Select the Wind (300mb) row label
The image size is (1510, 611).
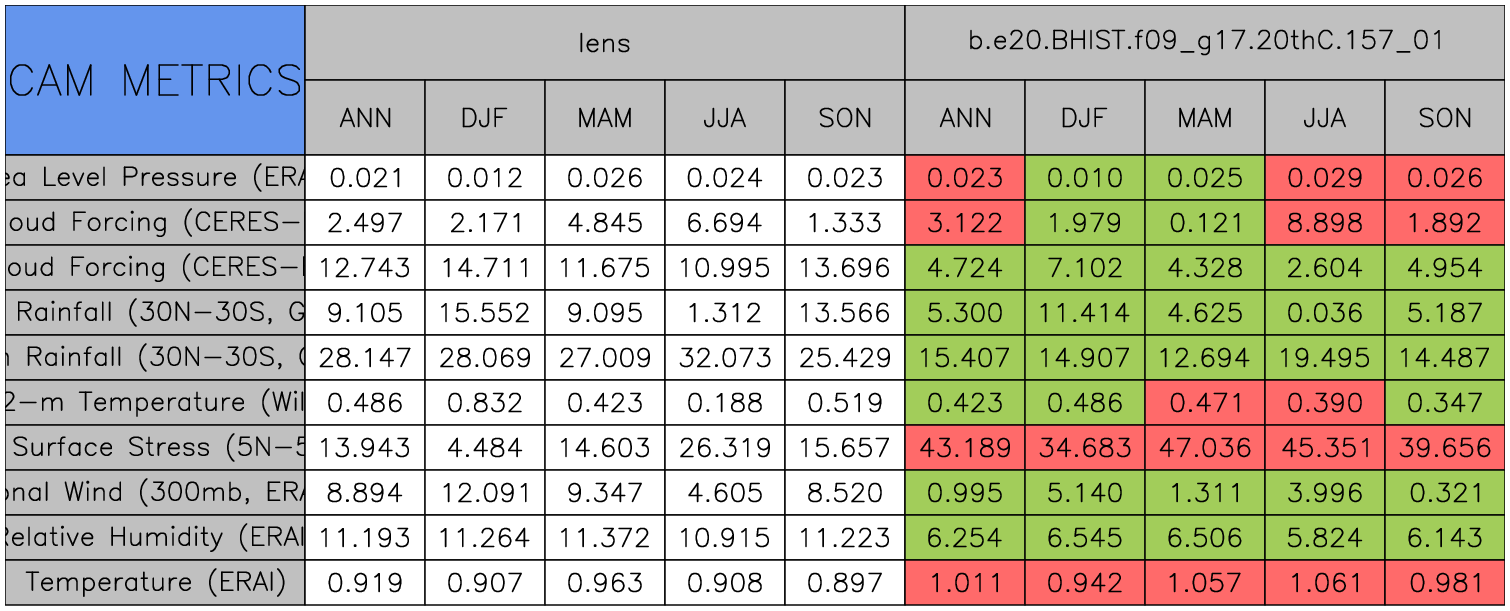[x=155, y=492]
